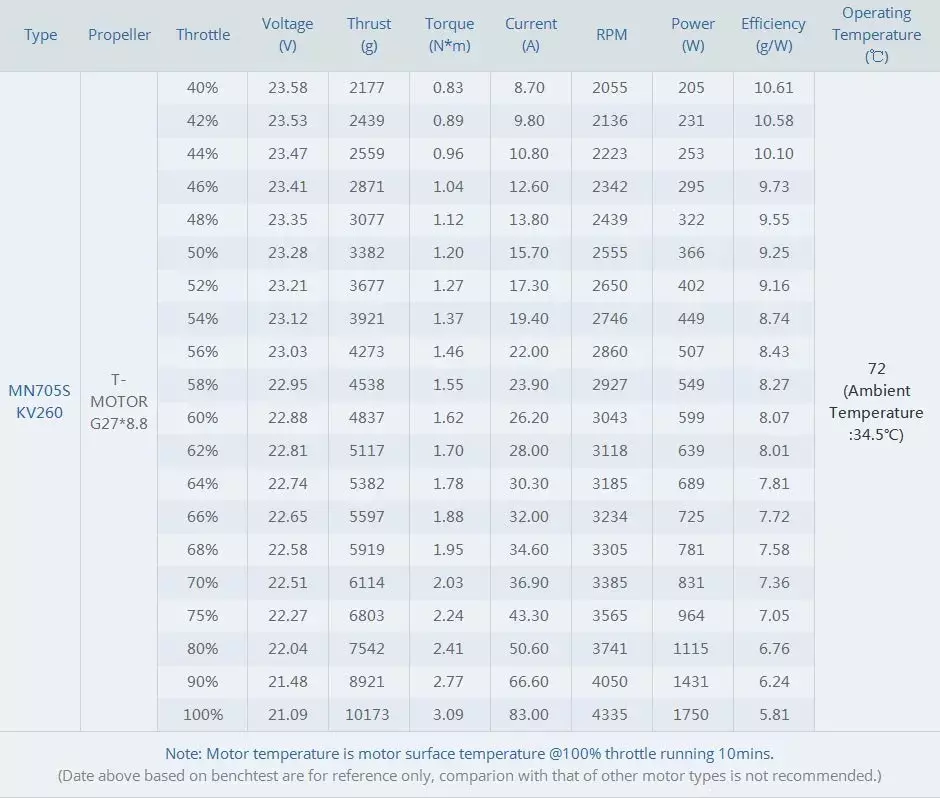Select the 72 ambient temperature cell
The height and width of the screenshot is (798, 940).
876,401
